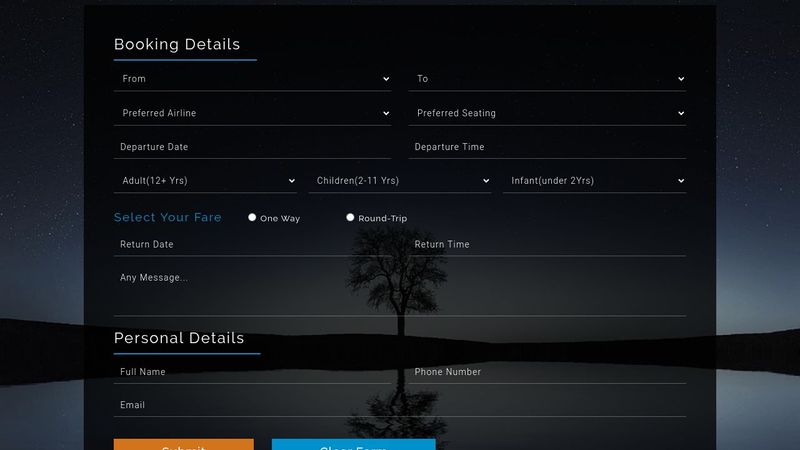Open the Infant(under 2Yrs) dropdown
This screenshot has height=450, width=800.
pyautogui.click(x=594, y=181)
